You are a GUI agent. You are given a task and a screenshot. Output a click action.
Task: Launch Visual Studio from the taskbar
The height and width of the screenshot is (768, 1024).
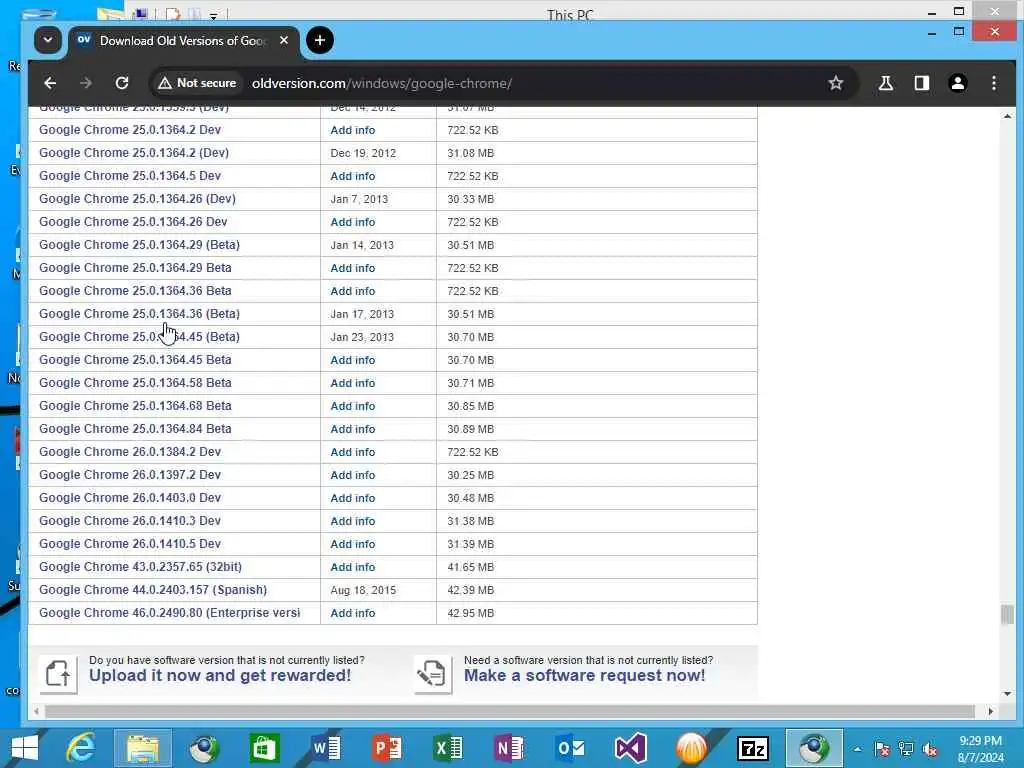(631, 748)
